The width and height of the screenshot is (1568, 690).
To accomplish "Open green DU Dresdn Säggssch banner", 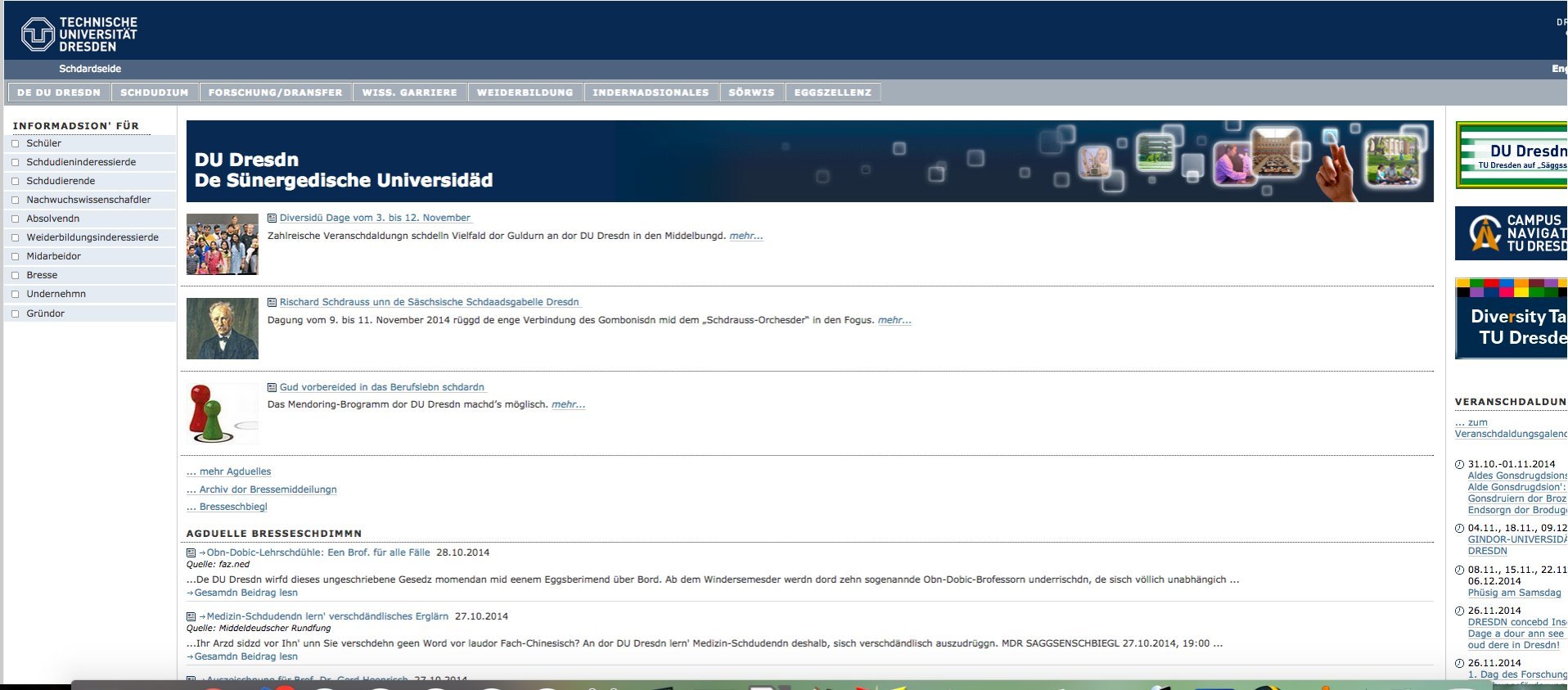I will [1511, 155].
